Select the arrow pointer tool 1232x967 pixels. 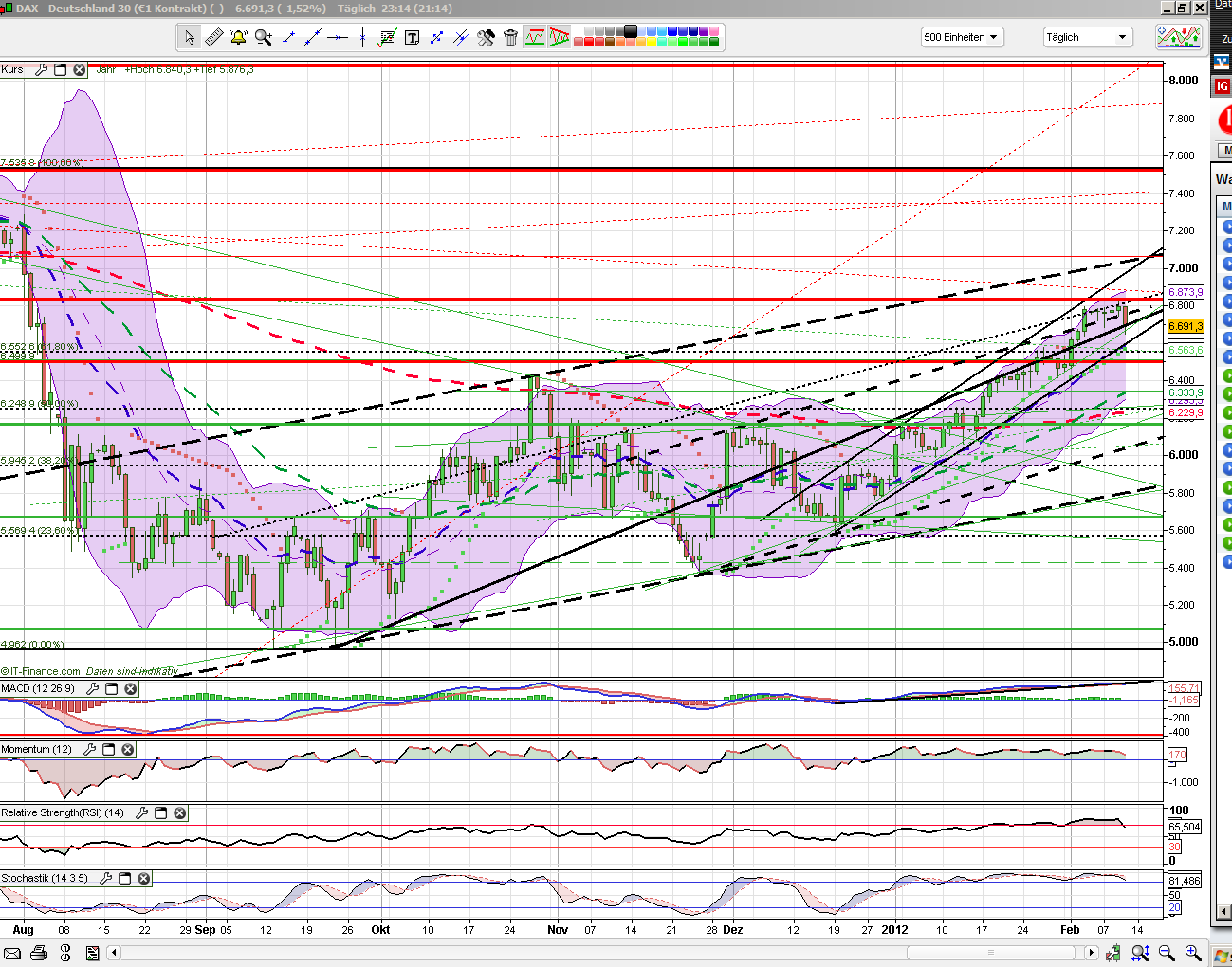[x=190, y=37]
